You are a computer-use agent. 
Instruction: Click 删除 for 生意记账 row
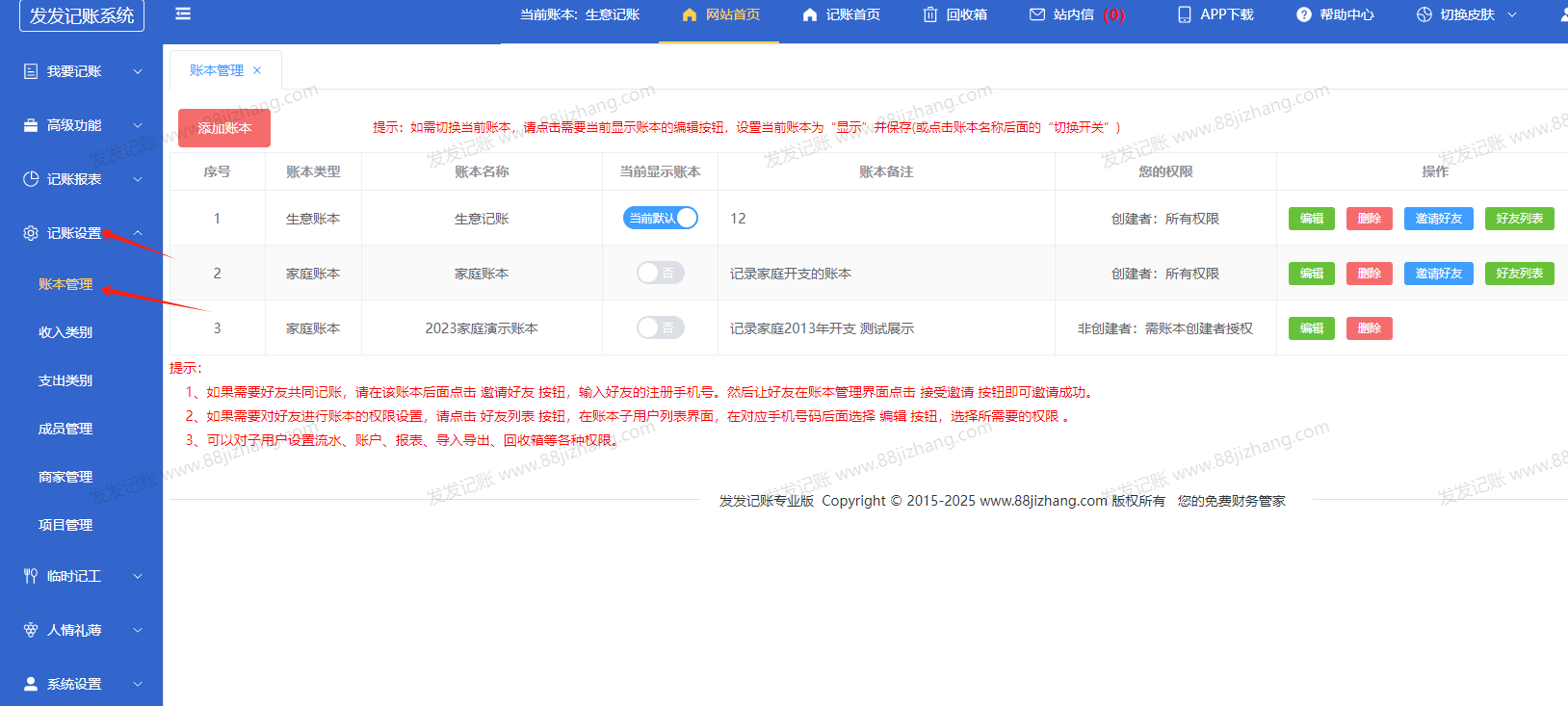pyautogui.click(x=1370, y=219)
